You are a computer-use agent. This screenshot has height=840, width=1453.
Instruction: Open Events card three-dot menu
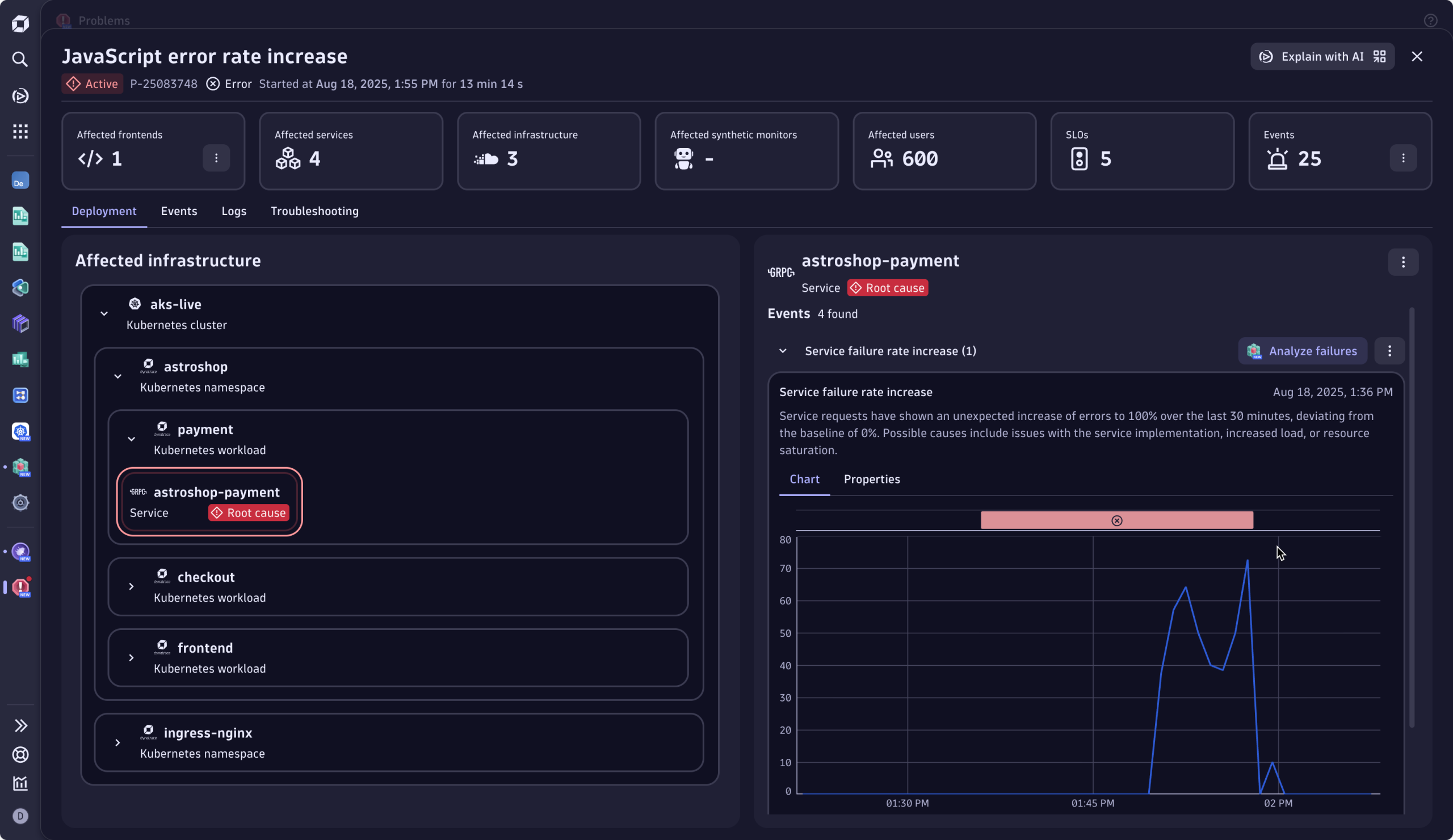pos(1403,158)
